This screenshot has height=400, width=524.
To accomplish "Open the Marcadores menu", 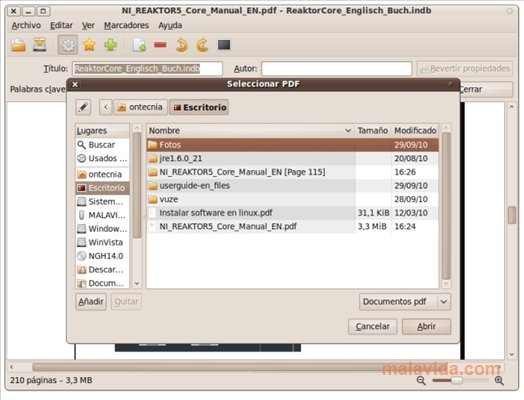I will (126, 25).
